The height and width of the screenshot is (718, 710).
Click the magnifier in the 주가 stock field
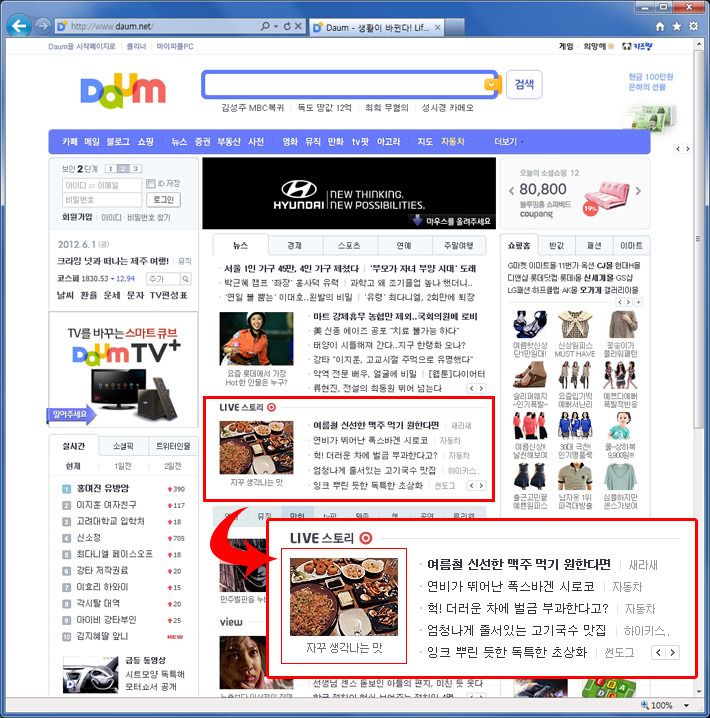185,279
